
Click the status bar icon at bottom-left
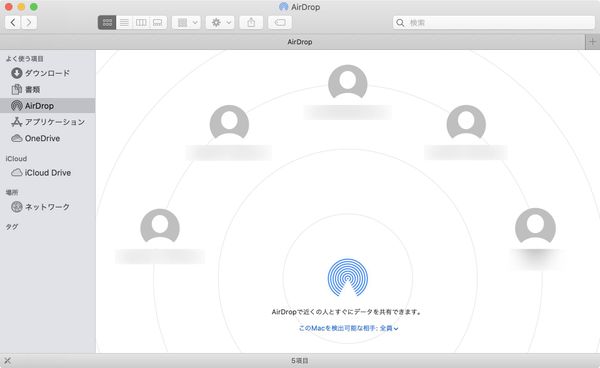(x=7, y=360)
